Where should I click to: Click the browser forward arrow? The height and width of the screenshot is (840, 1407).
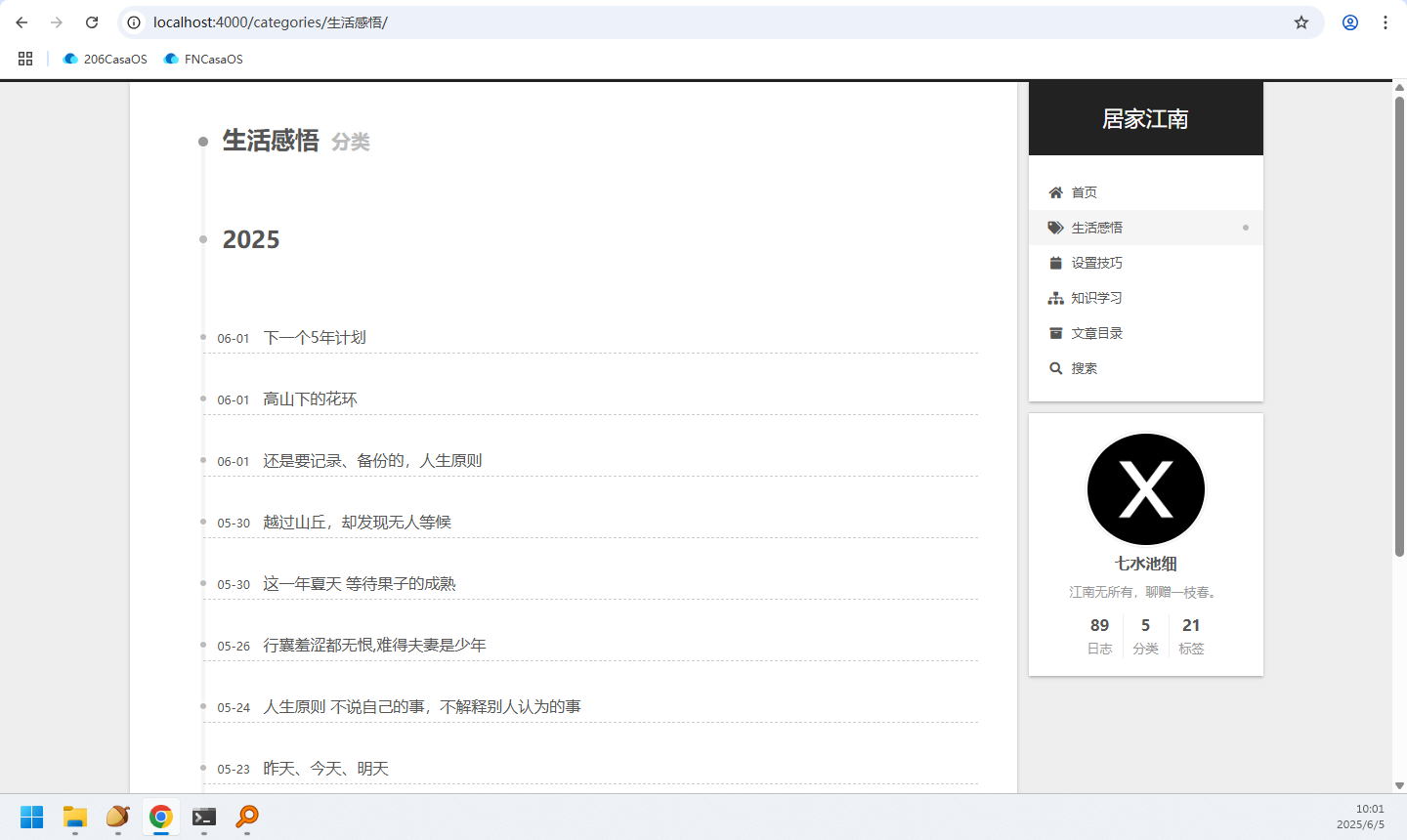tap(57, 22)
